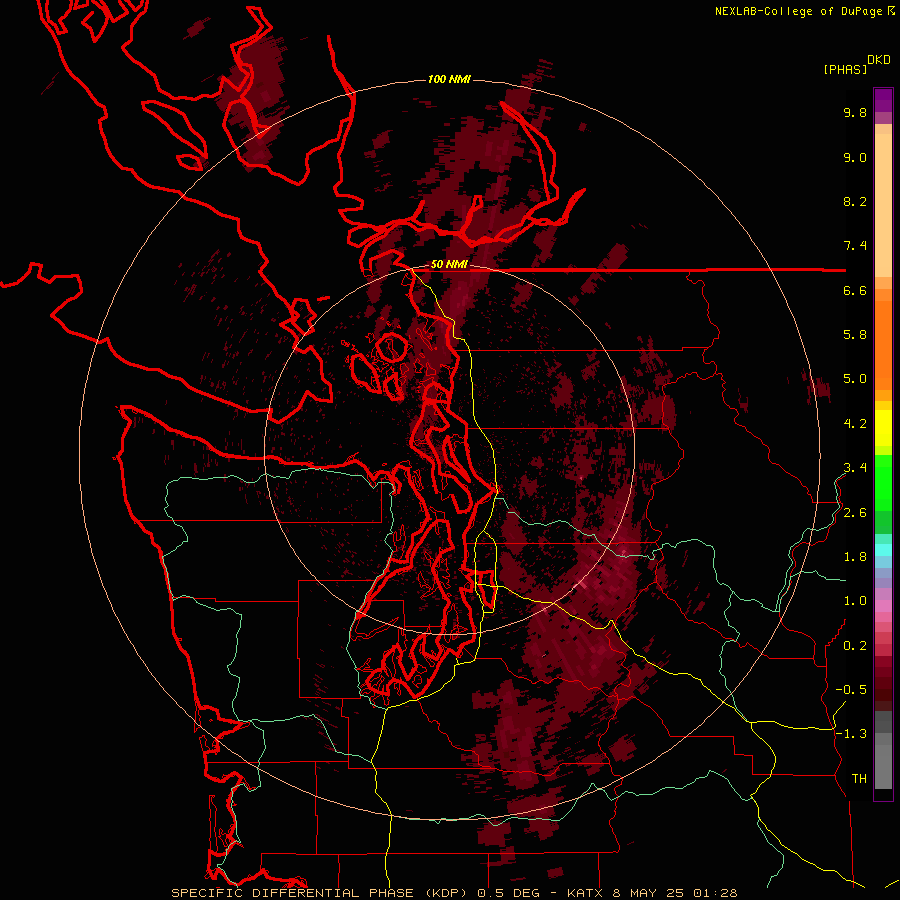
Task: Click the DKD label above the color bar
Action: pyautogui.click(x=879, y=60)
